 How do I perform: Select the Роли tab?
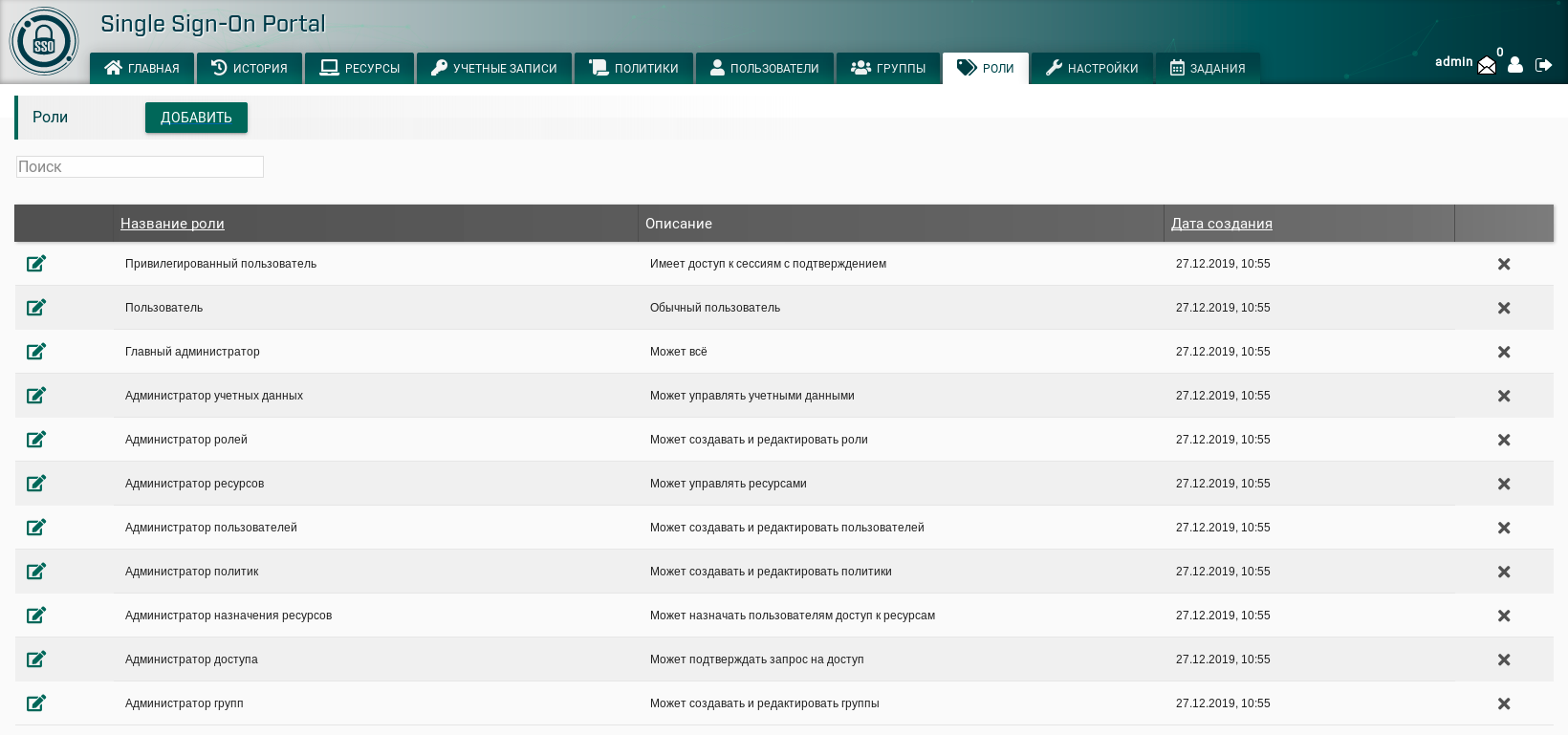[x=986, y=68]
